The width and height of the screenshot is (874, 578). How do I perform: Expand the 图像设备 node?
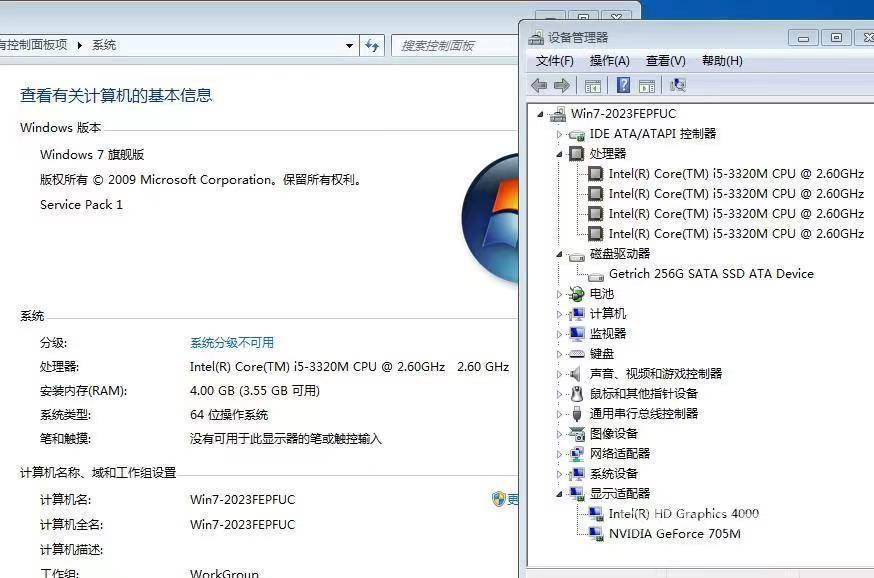pos(559,434)
